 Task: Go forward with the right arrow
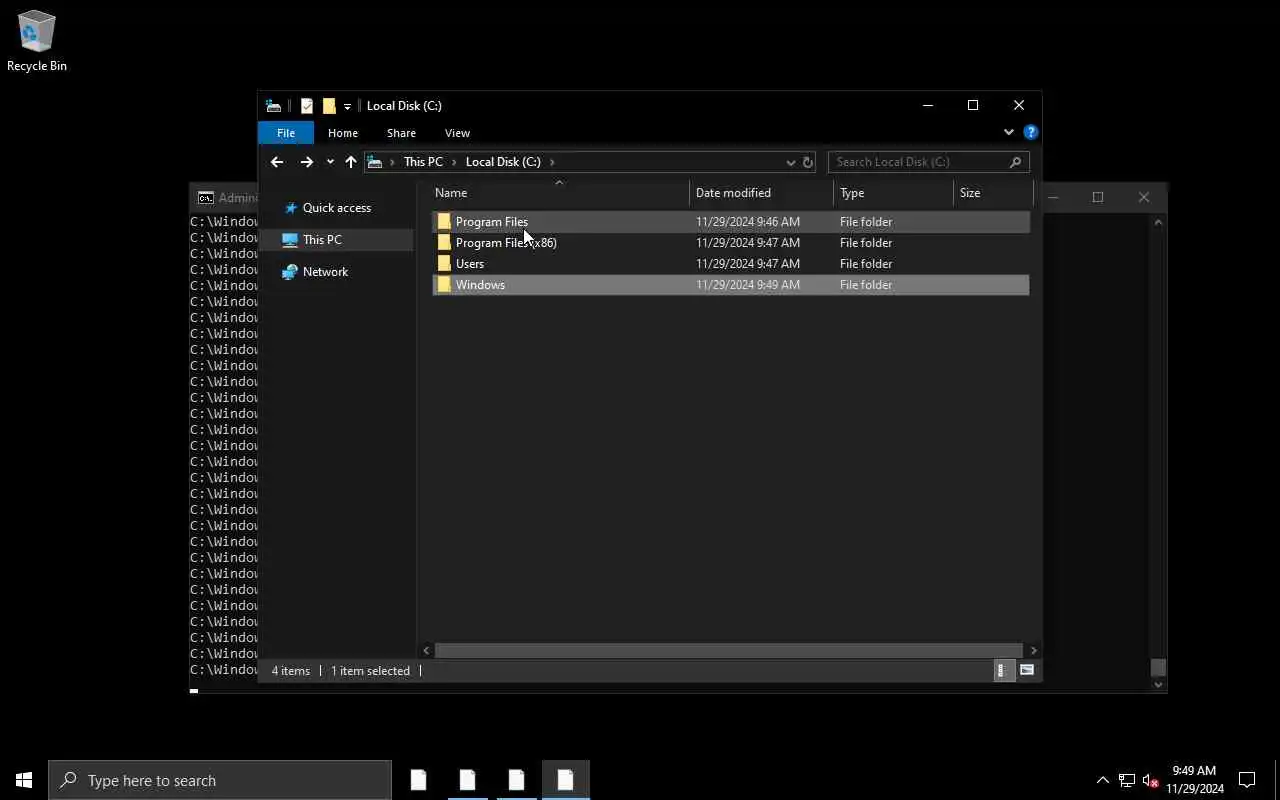(x=306, y=162)
